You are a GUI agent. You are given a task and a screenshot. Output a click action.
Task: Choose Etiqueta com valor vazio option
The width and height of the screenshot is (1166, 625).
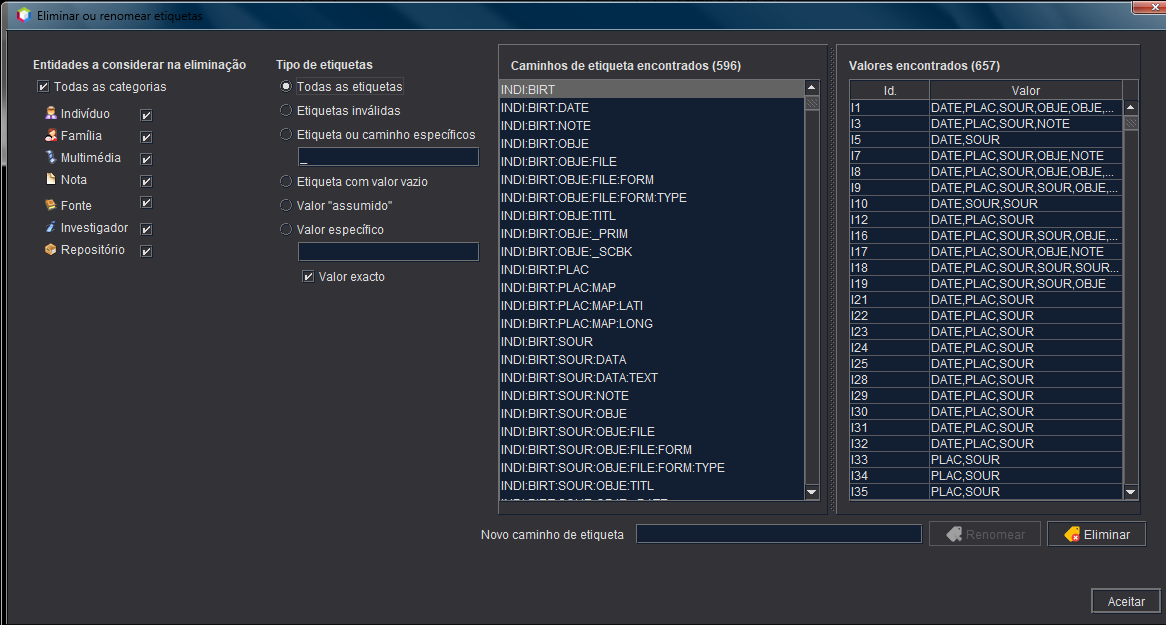coord(287,182)
